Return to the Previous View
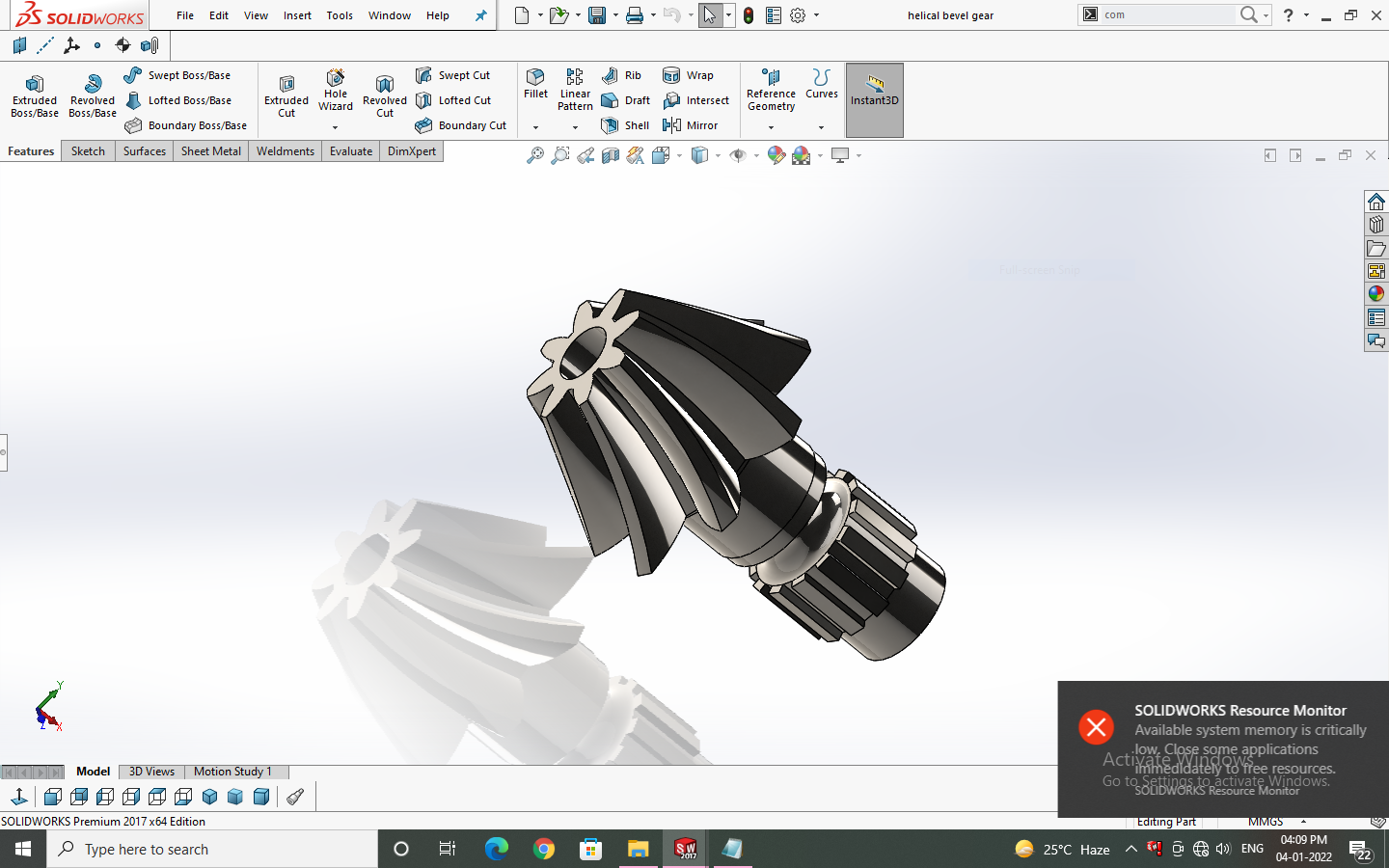Image resolution: width=1389 pixels, height=868 pixels. click(586, 155)
